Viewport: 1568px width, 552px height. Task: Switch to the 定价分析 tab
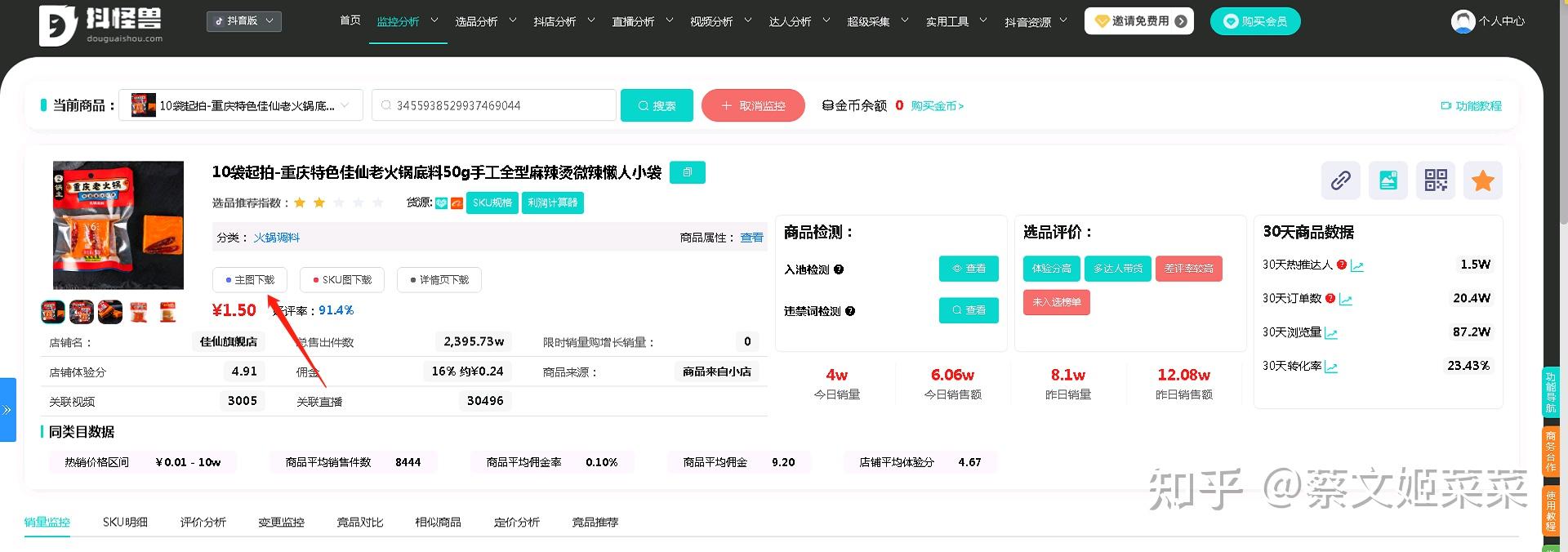[x=517, y=523]
